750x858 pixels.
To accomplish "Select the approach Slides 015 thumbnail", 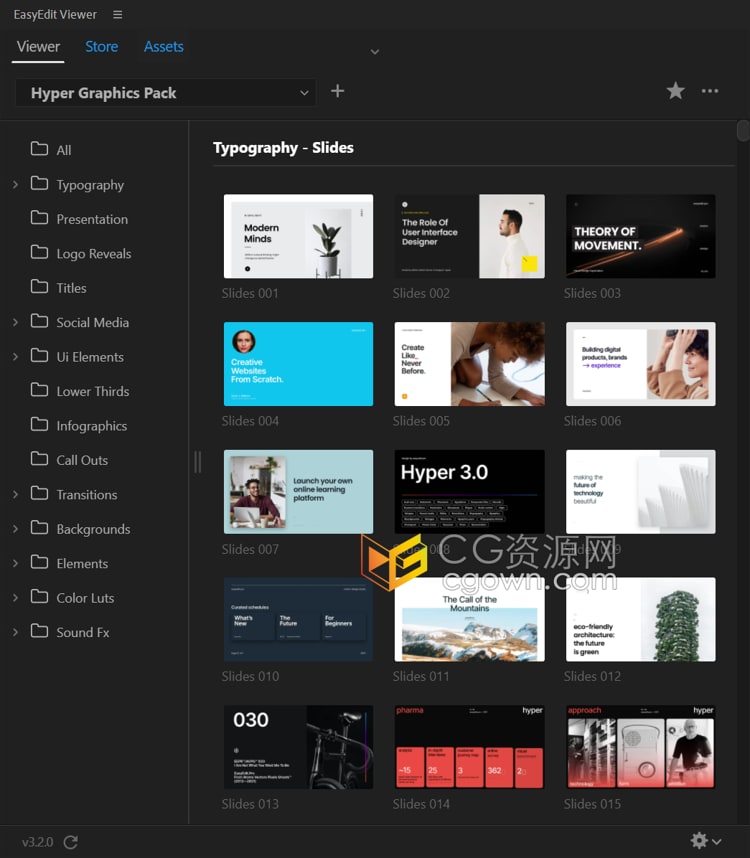I will point(641,747).
